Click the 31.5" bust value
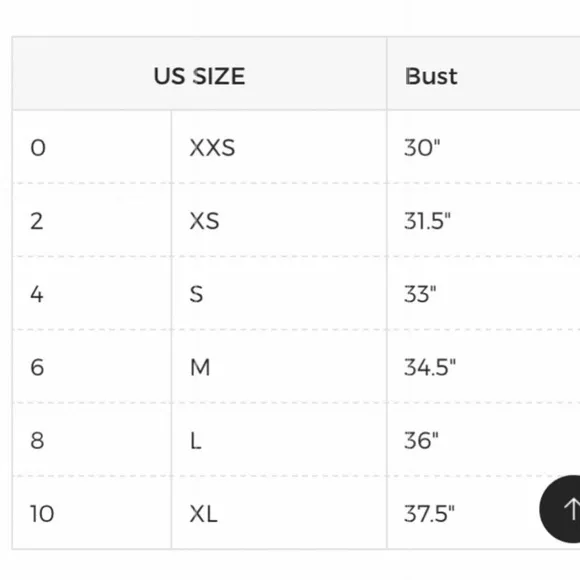 tap(427, 221)
